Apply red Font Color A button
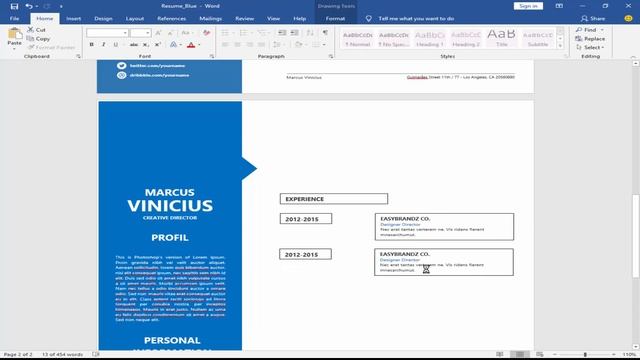Viewport: 640px width, 360px height. [191, 44]
